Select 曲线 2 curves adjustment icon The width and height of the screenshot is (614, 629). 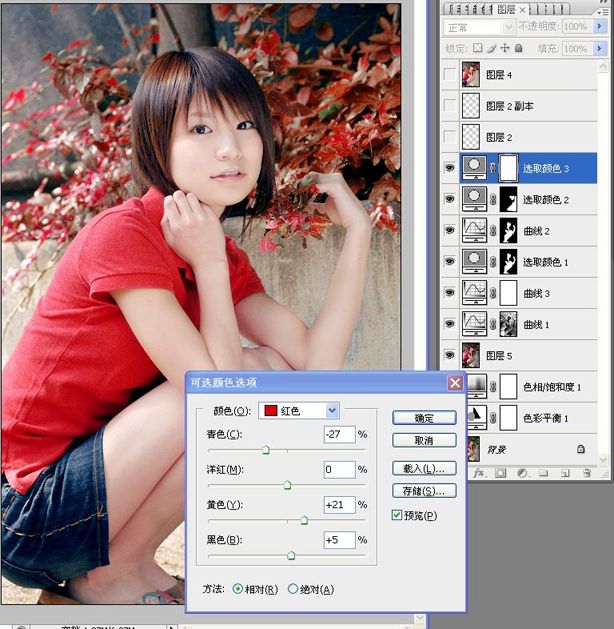pyautogui.click(x=474, y=230)
